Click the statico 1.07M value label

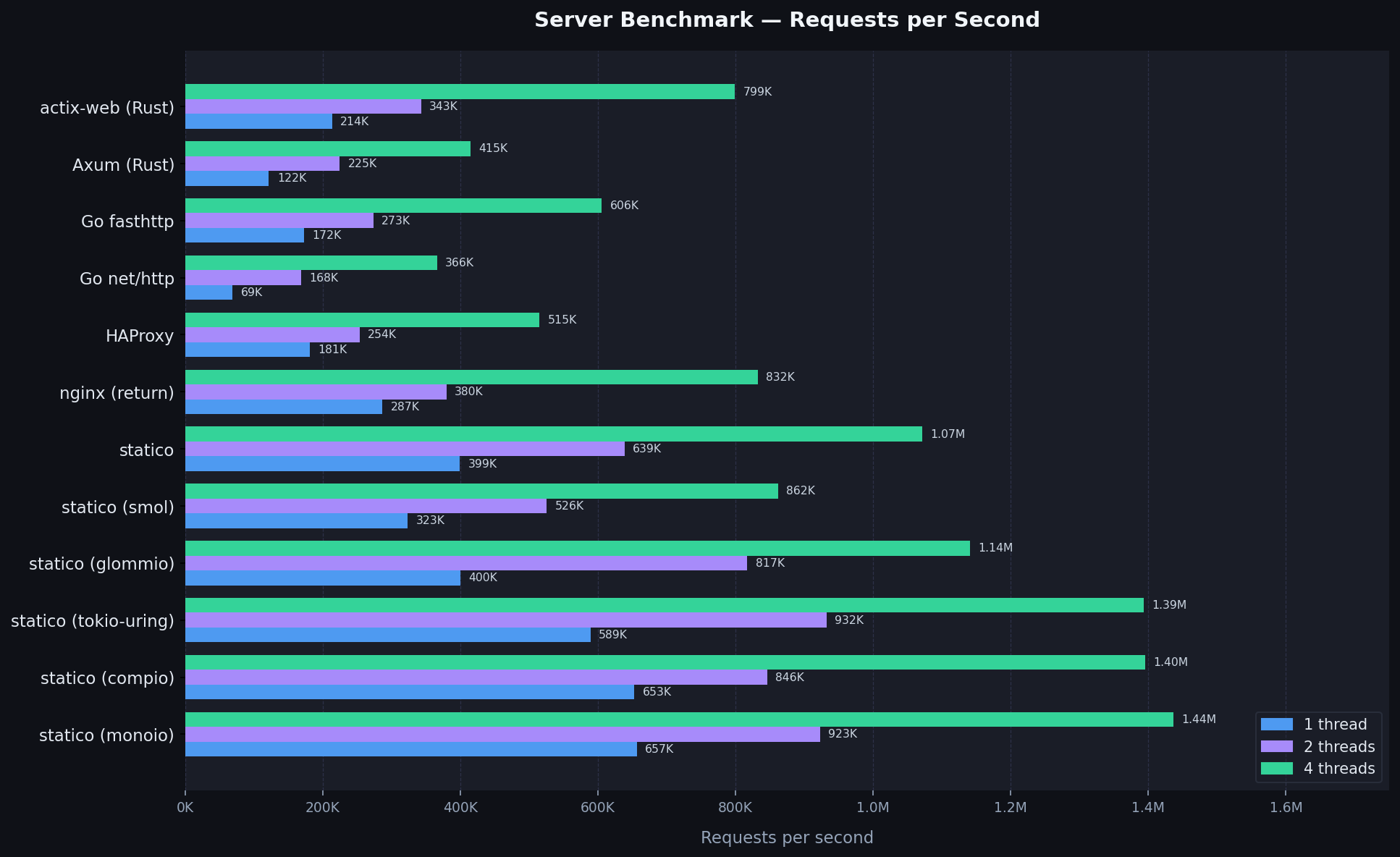point(948,434)
